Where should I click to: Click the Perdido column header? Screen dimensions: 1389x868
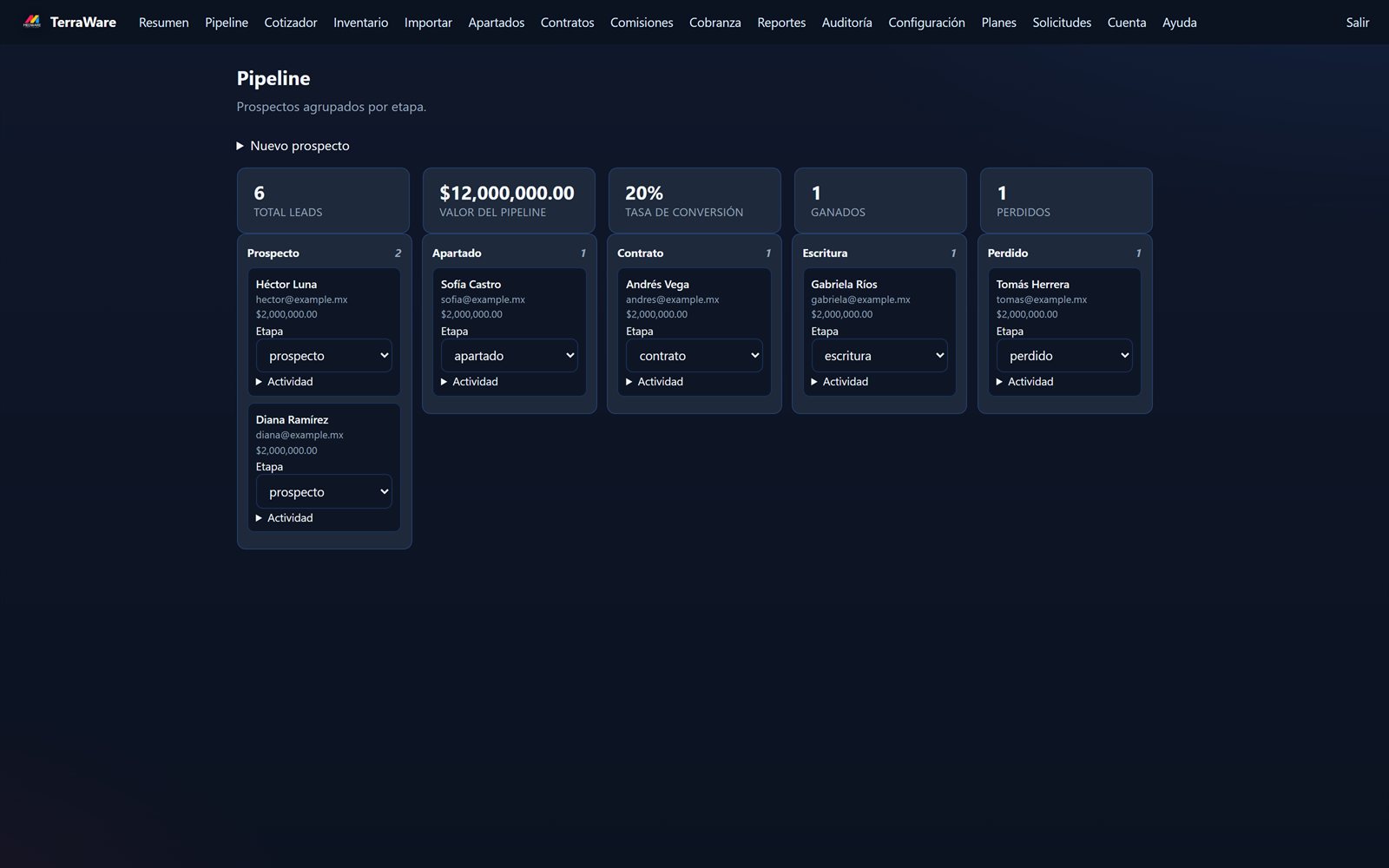point(1008,253)
